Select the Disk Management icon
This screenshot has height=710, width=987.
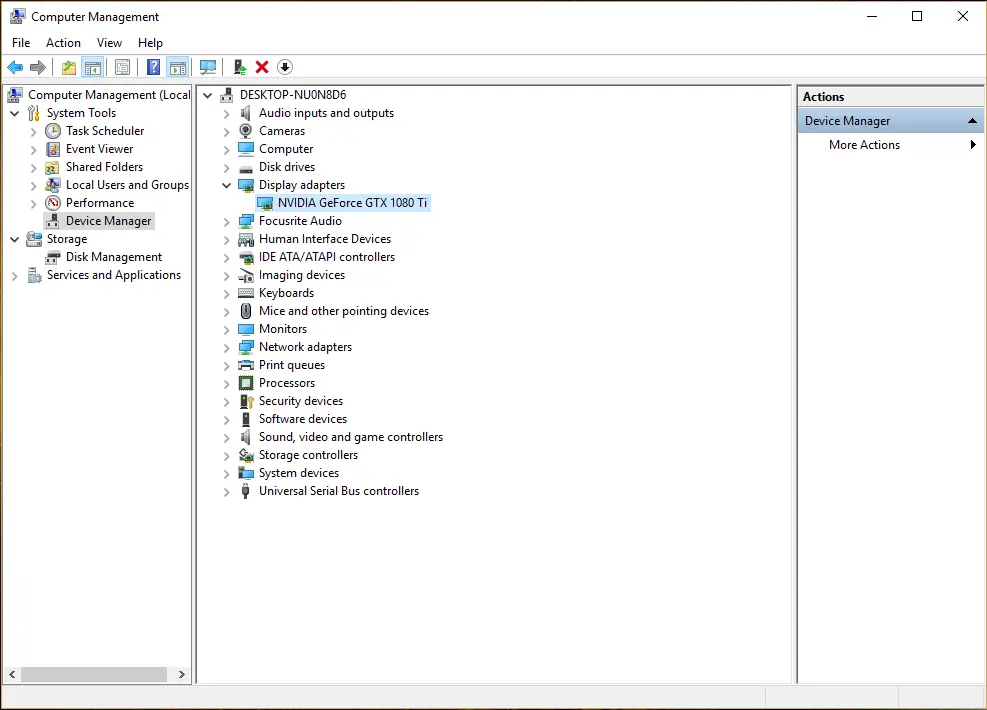tap(53, 257)
